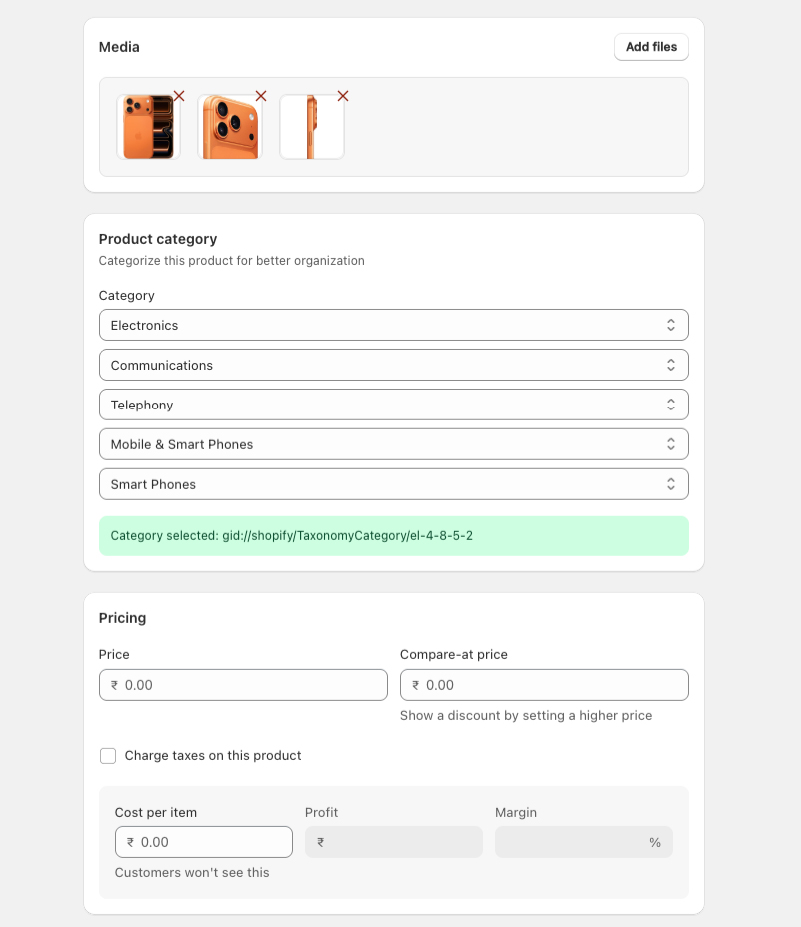Open the Electronics category dropdown
801x927 pixels.
click(393, 324)
